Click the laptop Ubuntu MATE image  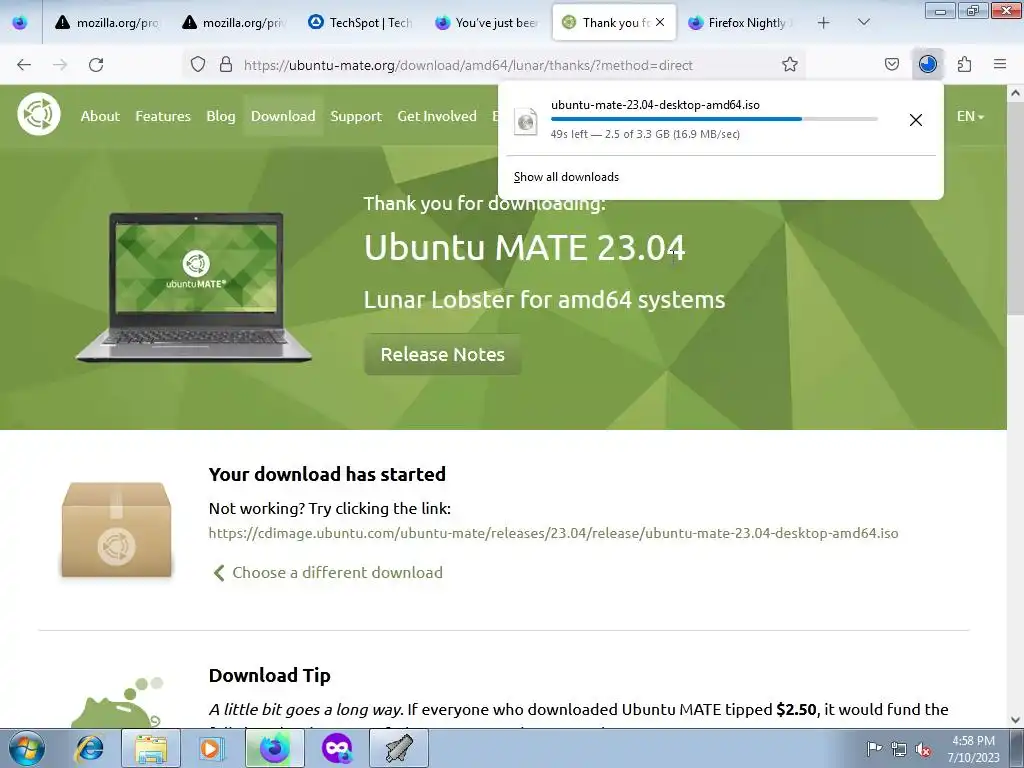tap(194, 287)
